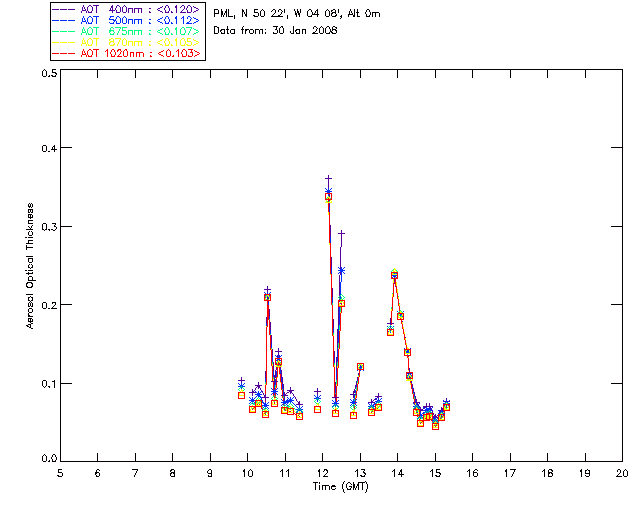Click the 0.5 y-axis tick label
640x512 pixels.
click(x=49, y=73)
